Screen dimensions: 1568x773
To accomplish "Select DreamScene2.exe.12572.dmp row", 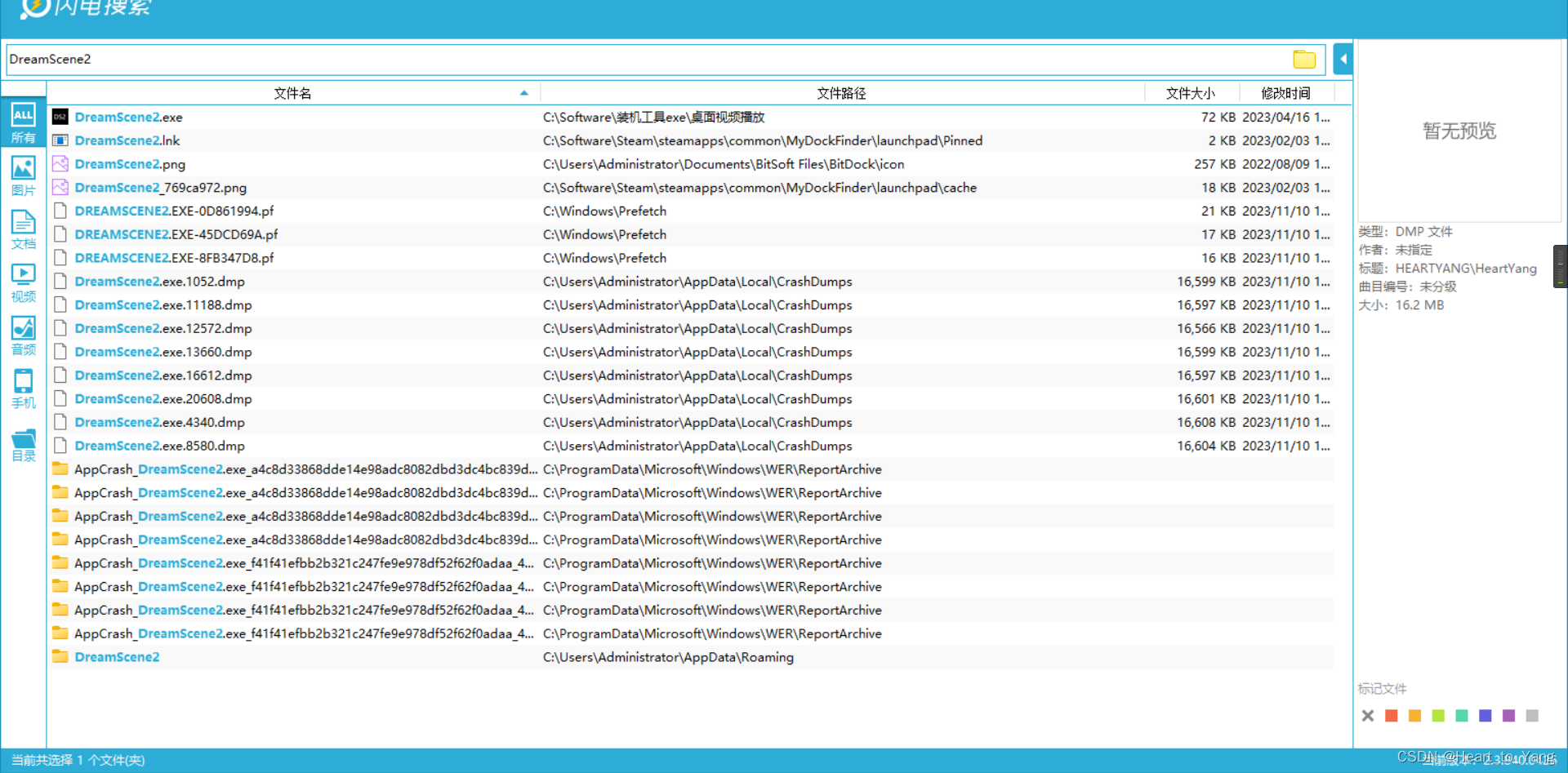I will coord(690,328).
